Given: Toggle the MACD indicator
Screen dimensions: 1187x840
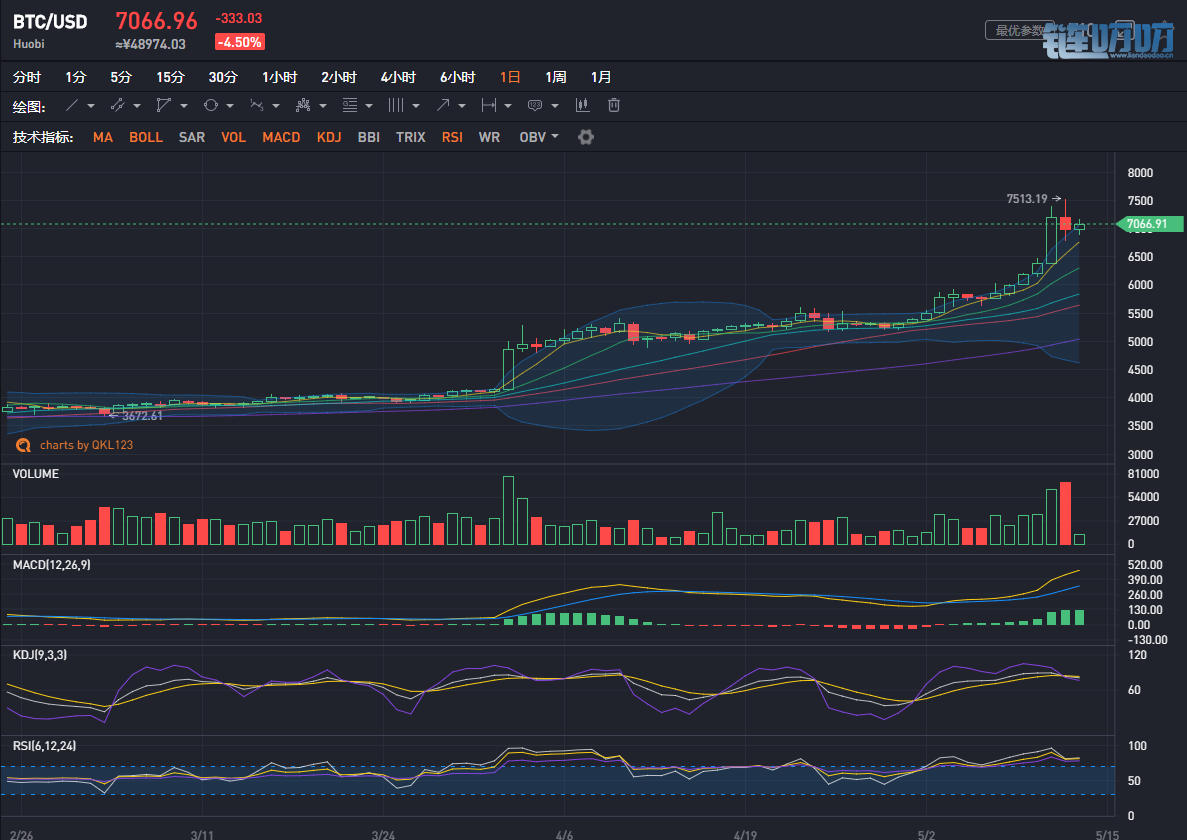Looking at the screenshot, I should tap(281, 137).
